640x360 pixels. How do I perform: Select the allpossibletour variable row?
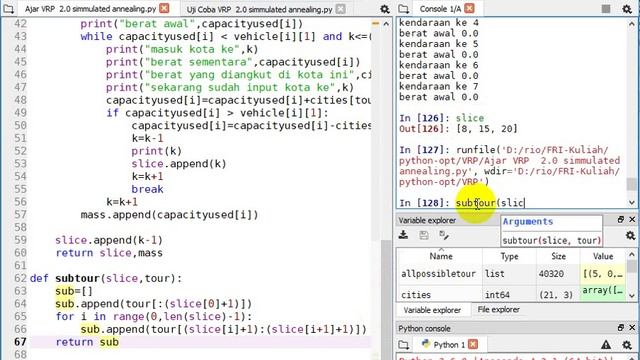coord(511,273)
